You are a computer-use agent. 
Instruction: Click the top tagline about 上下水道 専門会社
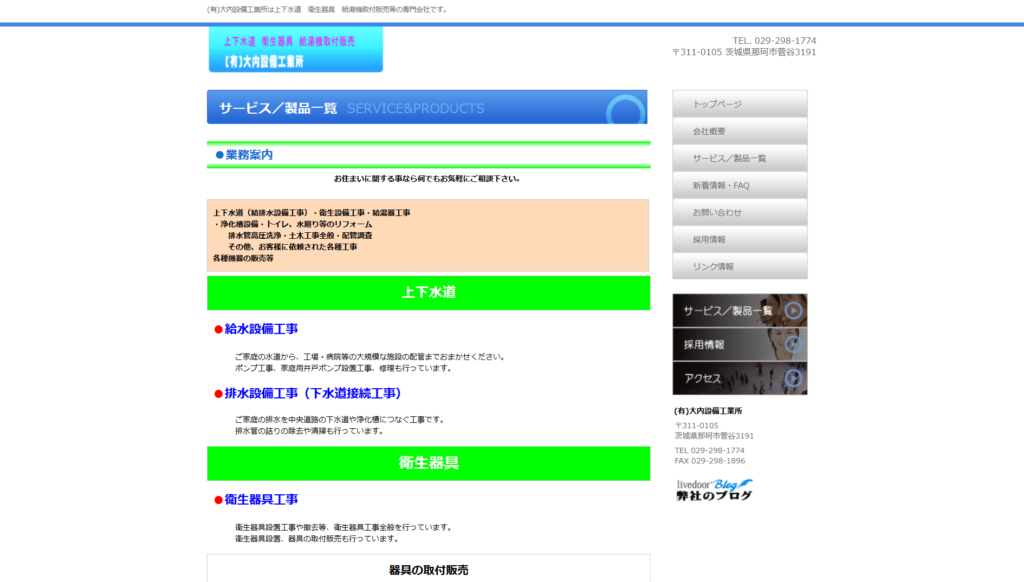(327, 10)
